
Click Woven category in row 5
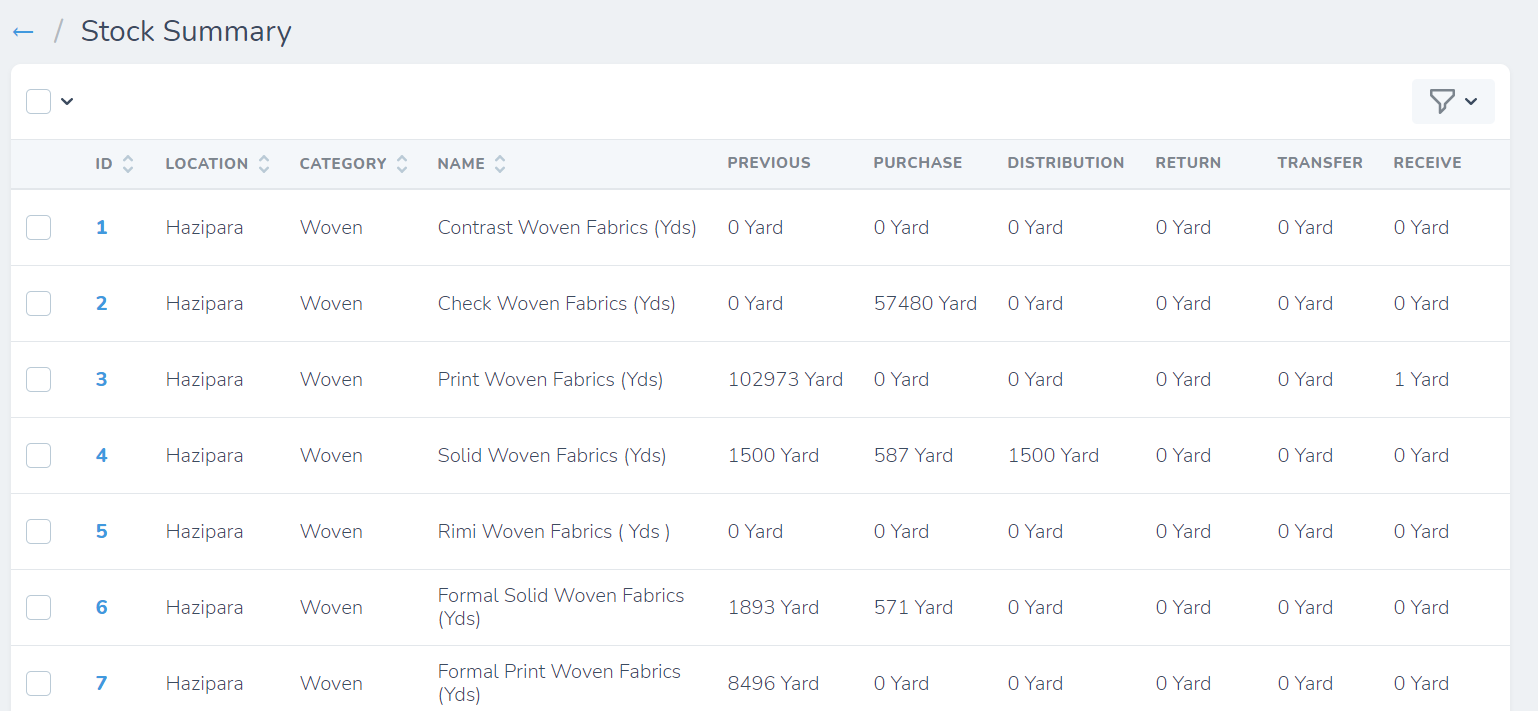click(x=331, y=531)
